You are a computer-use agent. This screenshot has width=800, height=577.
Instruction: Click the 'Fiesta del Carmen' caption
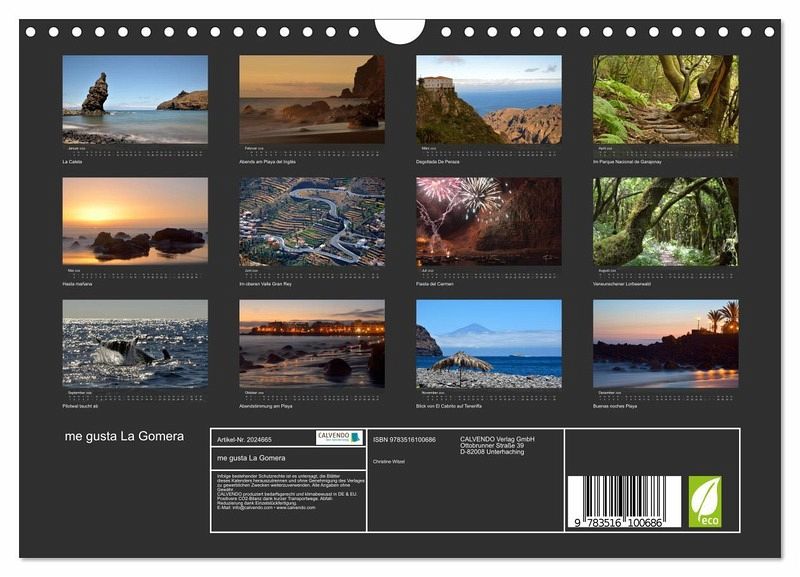pyautogui.click(x=435, y=284)
